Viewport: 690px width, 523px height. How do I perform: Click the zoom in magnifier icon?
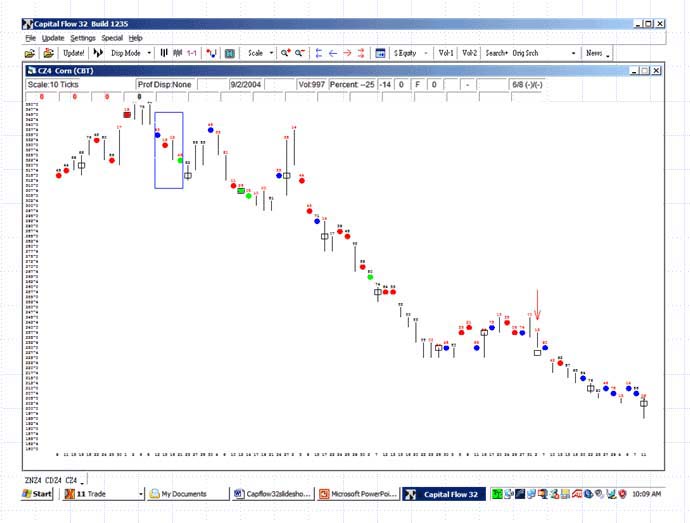286,52
